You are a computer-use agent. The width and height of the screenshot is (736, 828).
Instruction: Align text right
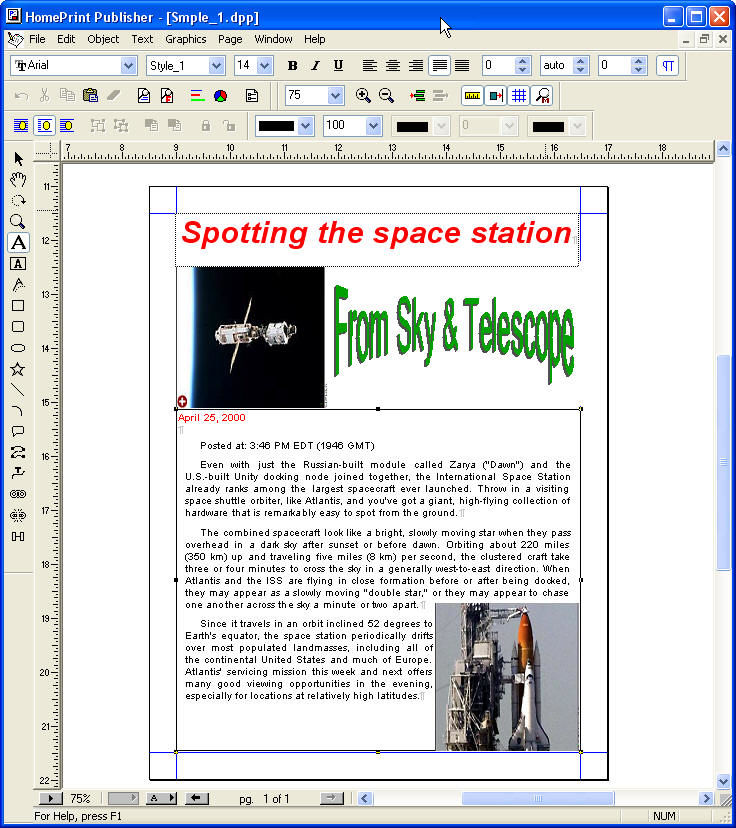416,65
